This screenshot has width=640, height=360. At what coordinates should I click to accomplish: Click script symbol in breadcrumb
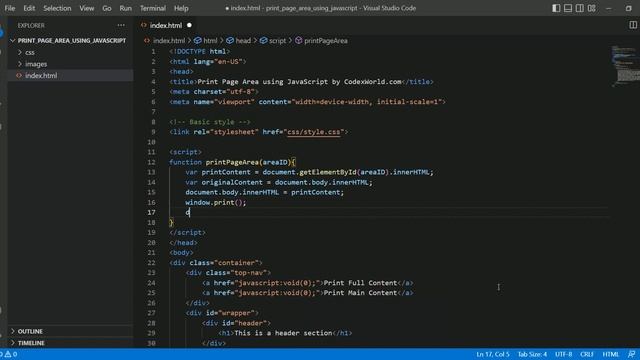click(x=273, y=41)
